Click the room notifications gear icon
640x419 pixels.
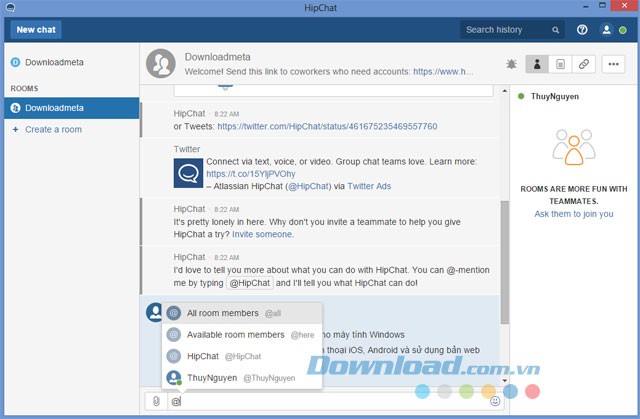coord(512,64)
